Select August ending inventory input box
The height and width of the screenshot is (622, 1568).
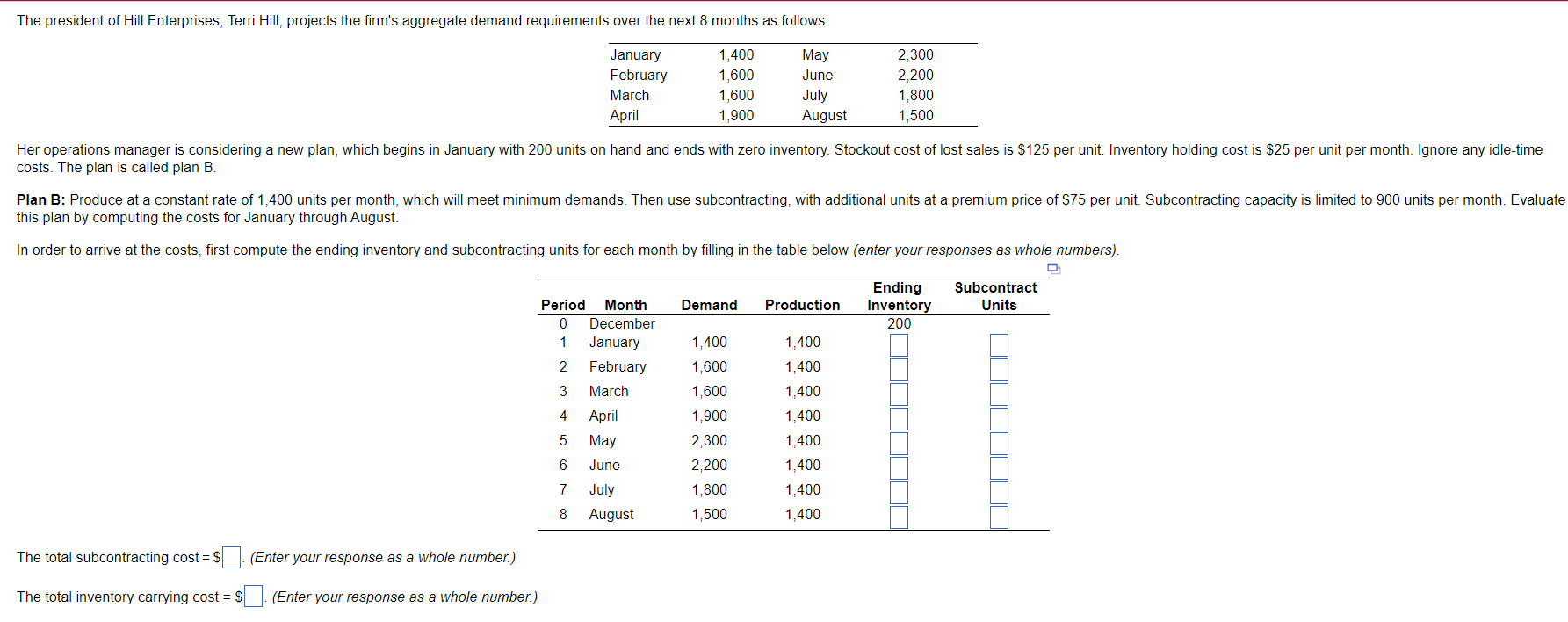click(899, 517)
